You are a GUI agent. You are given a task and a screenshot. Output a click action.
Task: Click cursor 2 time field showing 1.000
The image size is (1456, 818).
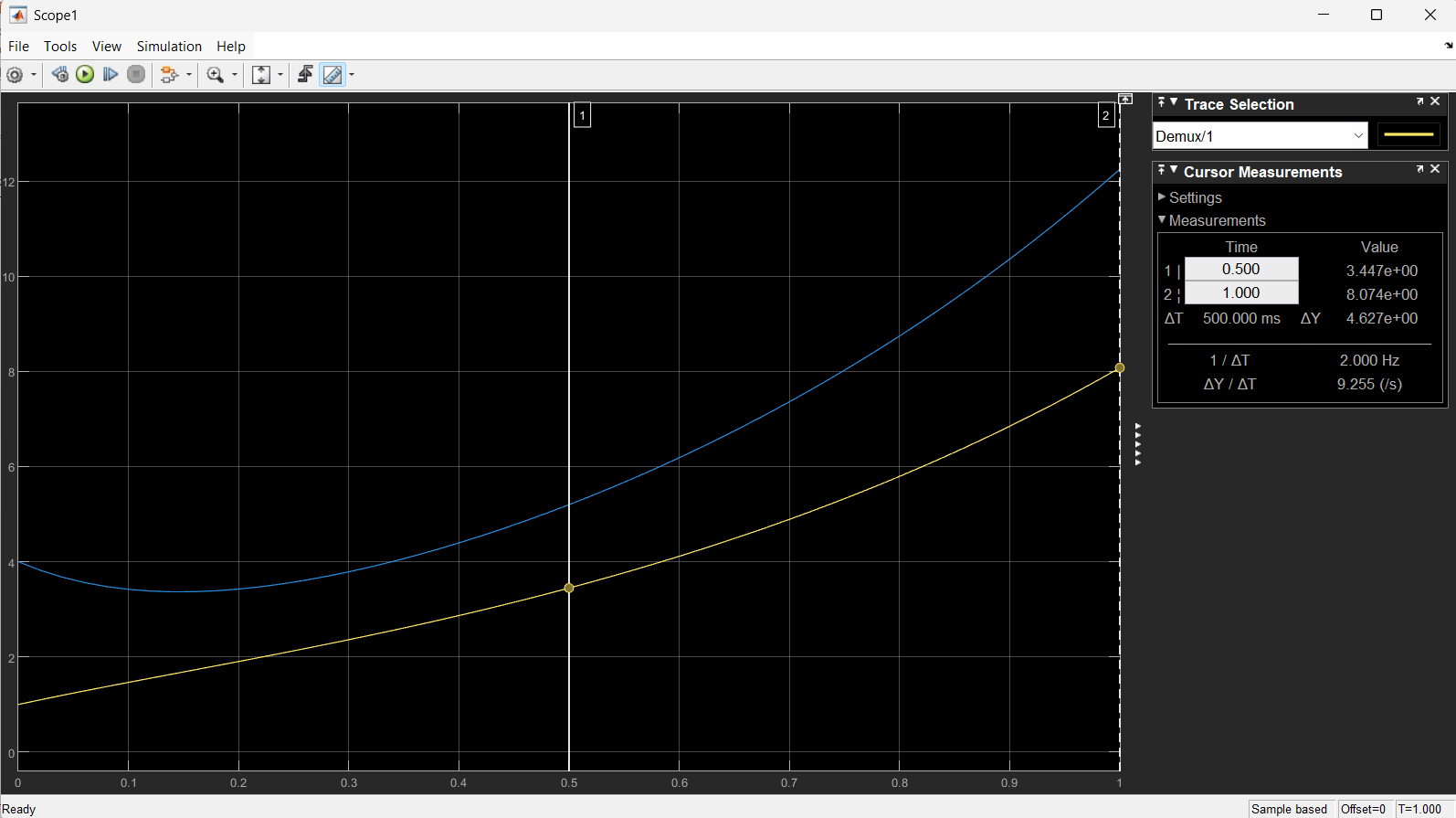coord(1241,292)
